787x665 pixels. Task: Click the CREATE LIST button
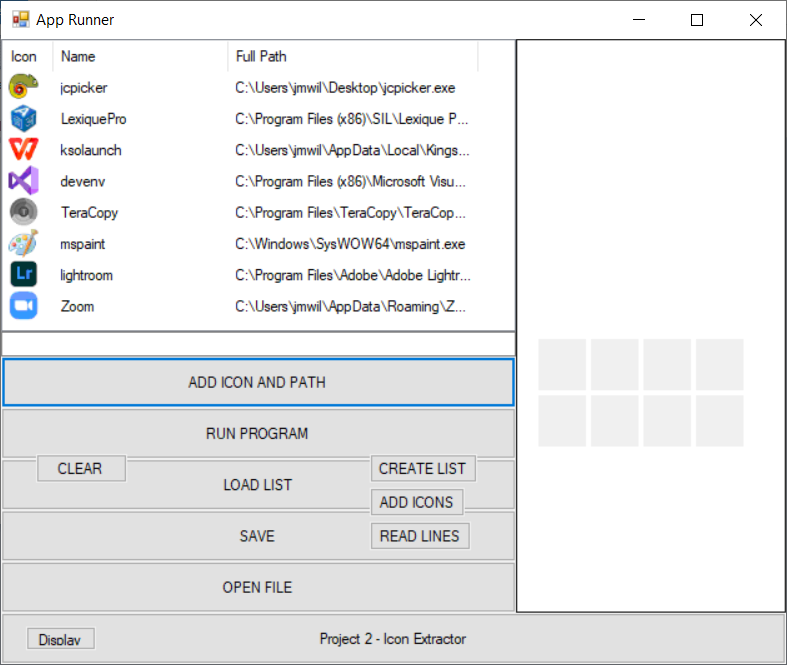tap(423, 468)
